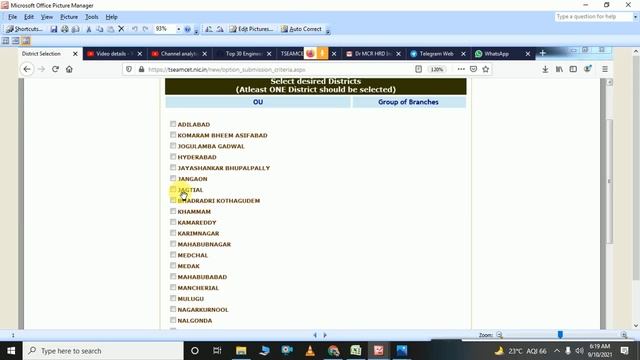Viewport: 640px width, 360px height.
Task: Click the Windows search box
Action: tap(103, 351)
